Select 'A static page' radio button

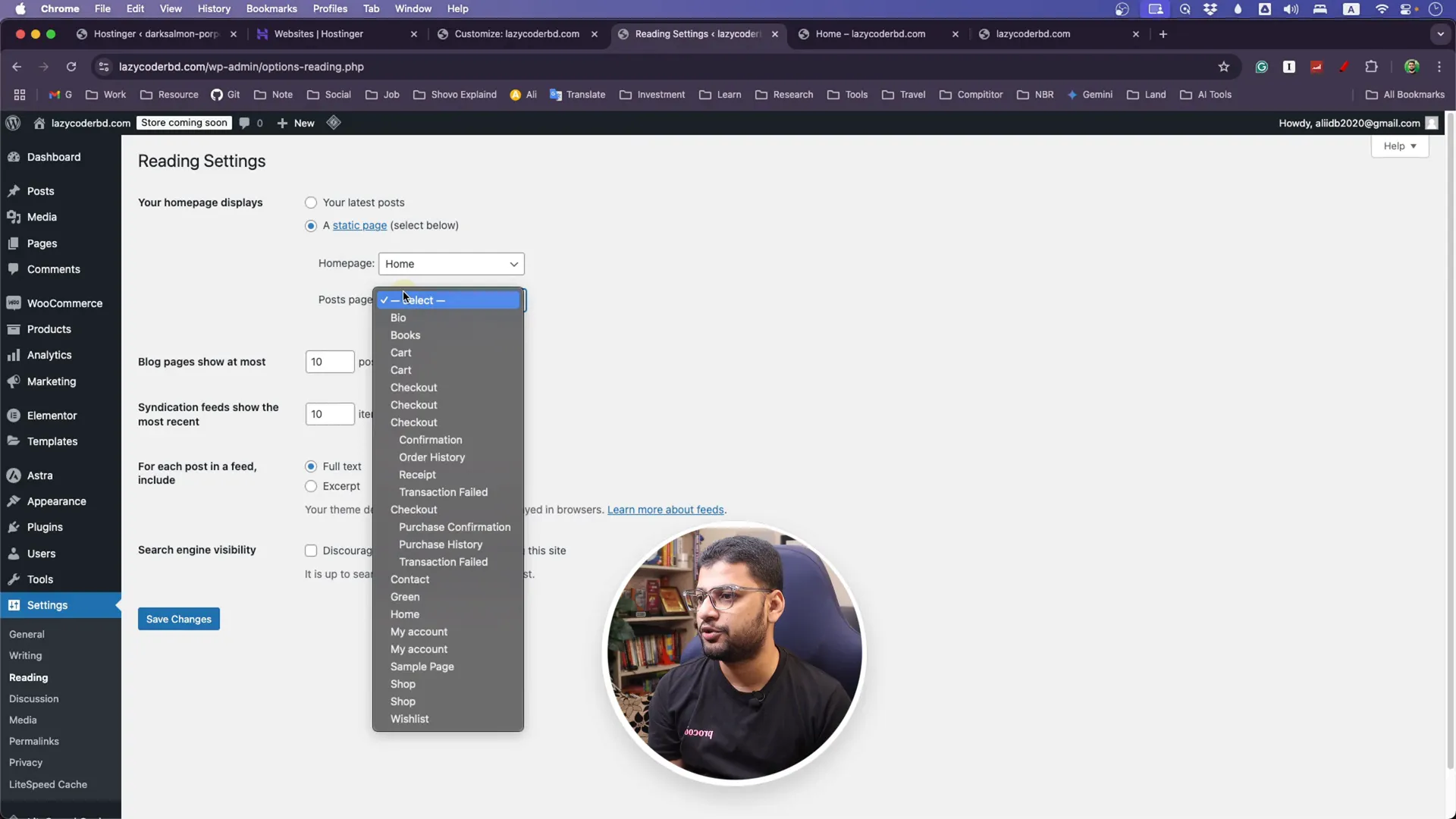(310, 225)
